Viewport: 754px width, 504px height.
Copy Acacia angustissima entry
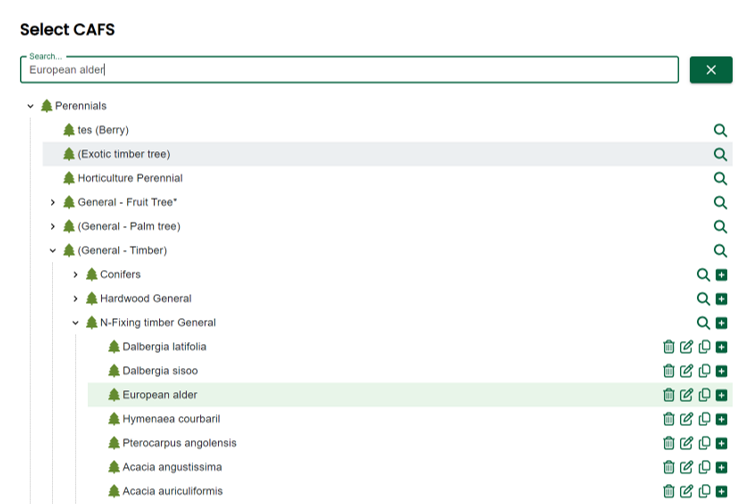point(704,467)
